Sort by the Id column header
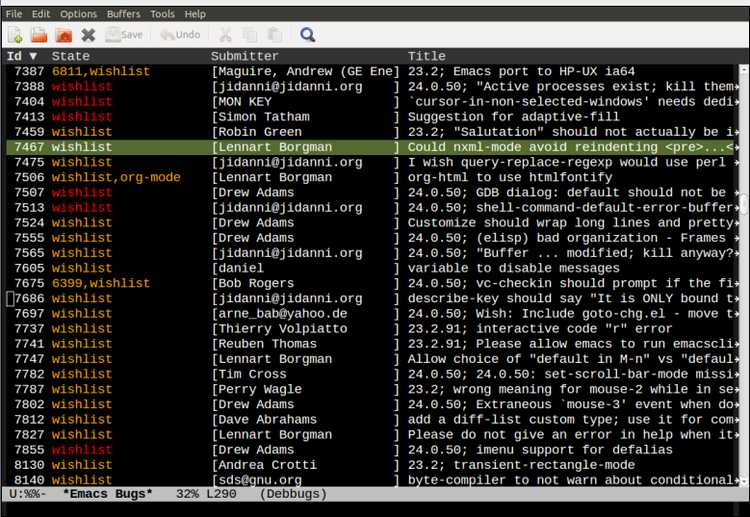Screen dimensions: 750x517 point(22,56)
